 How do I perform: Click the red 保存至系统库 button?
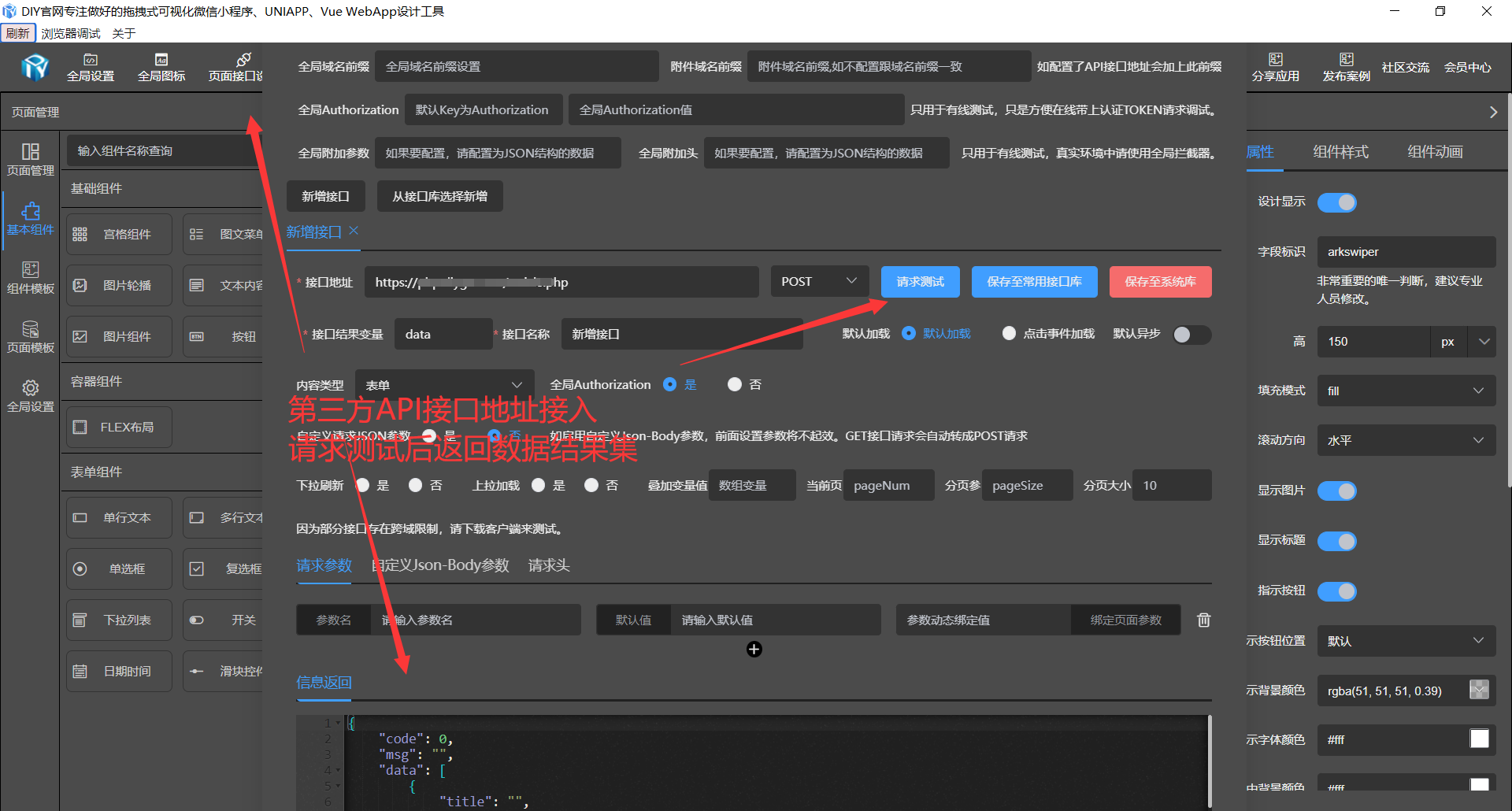click(x=1160, y=281)
